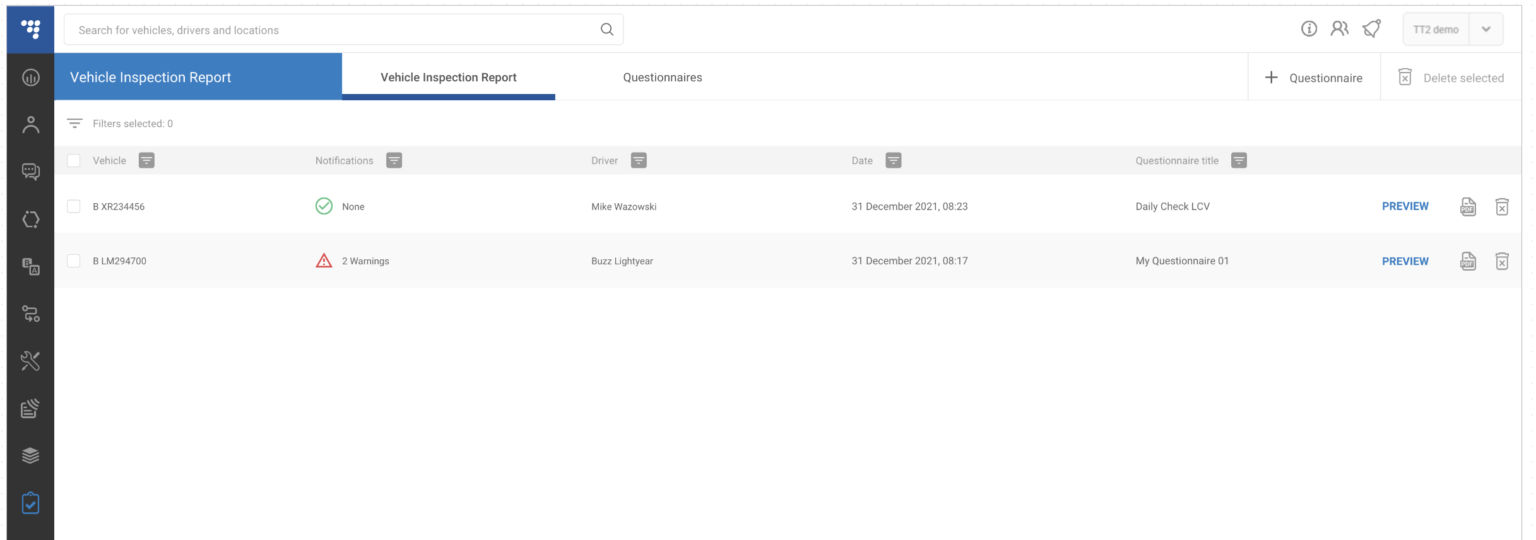Preview the My Questionnaire 01 report
Image resolution: width=1536 pixels, height=540 pixels.
tap(1405, 261)
